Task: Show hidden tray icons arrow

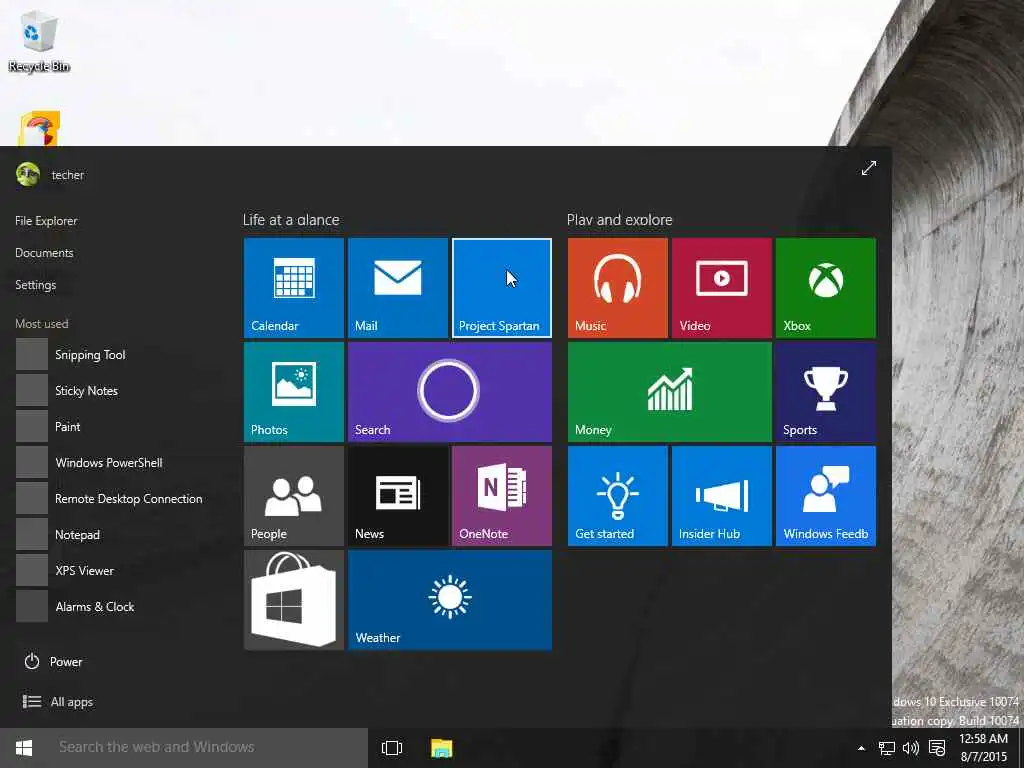Action: click(861, 748)
